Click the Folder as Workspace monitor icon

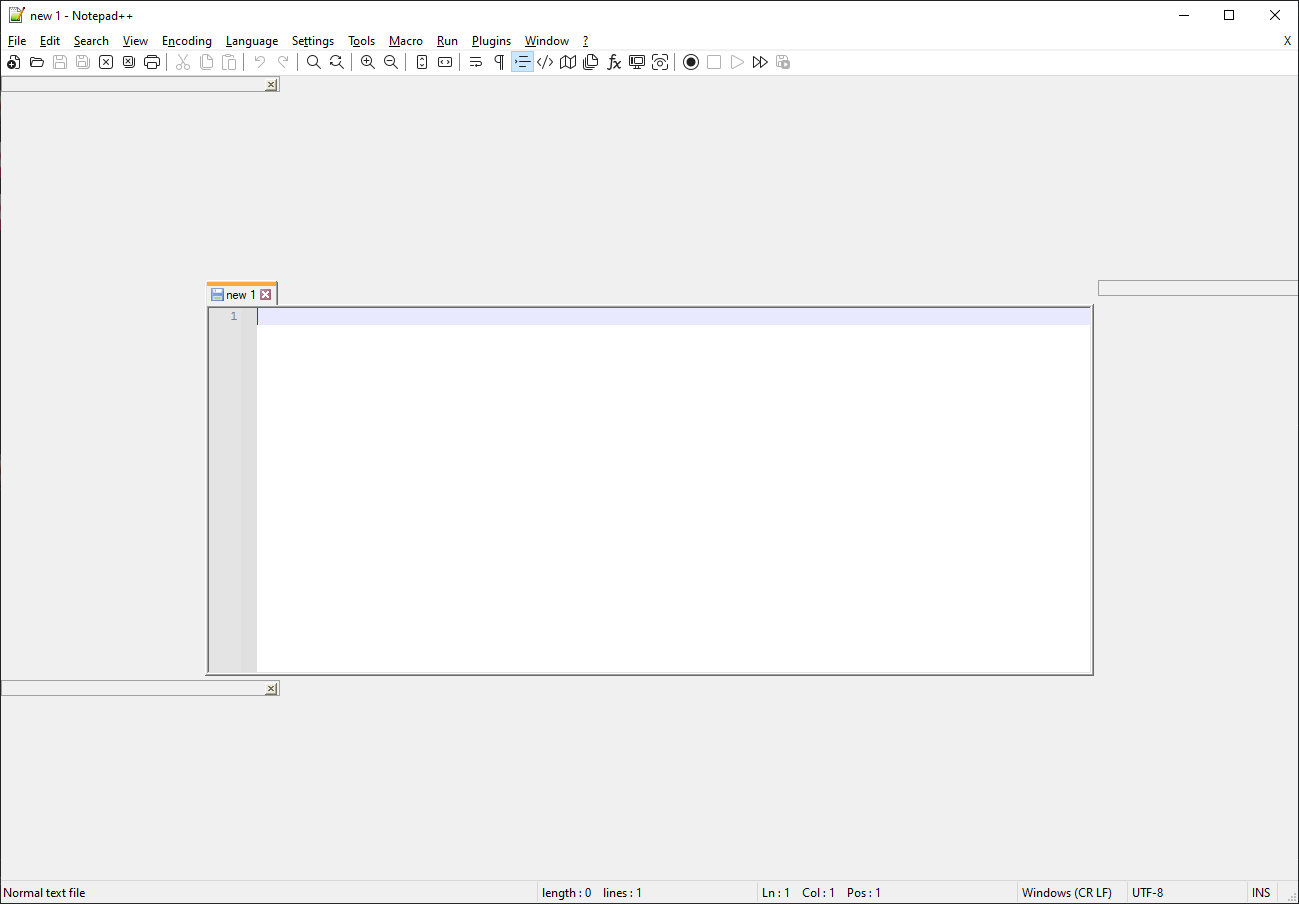[637, 62]
